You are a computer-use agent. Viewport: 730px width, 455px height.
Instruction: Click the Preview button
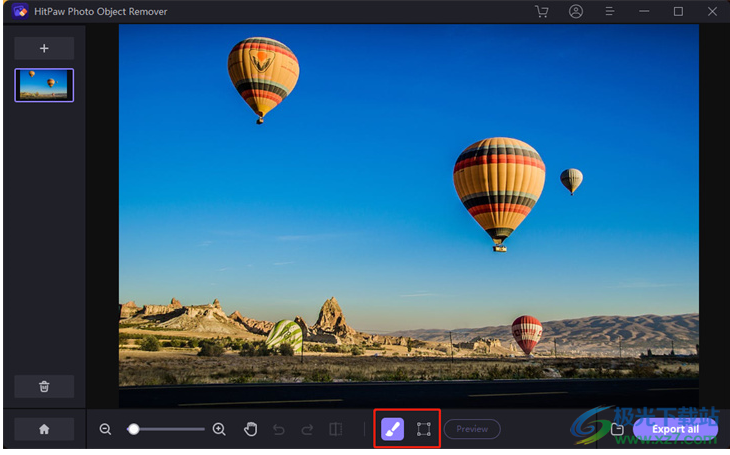coord(472,429)
